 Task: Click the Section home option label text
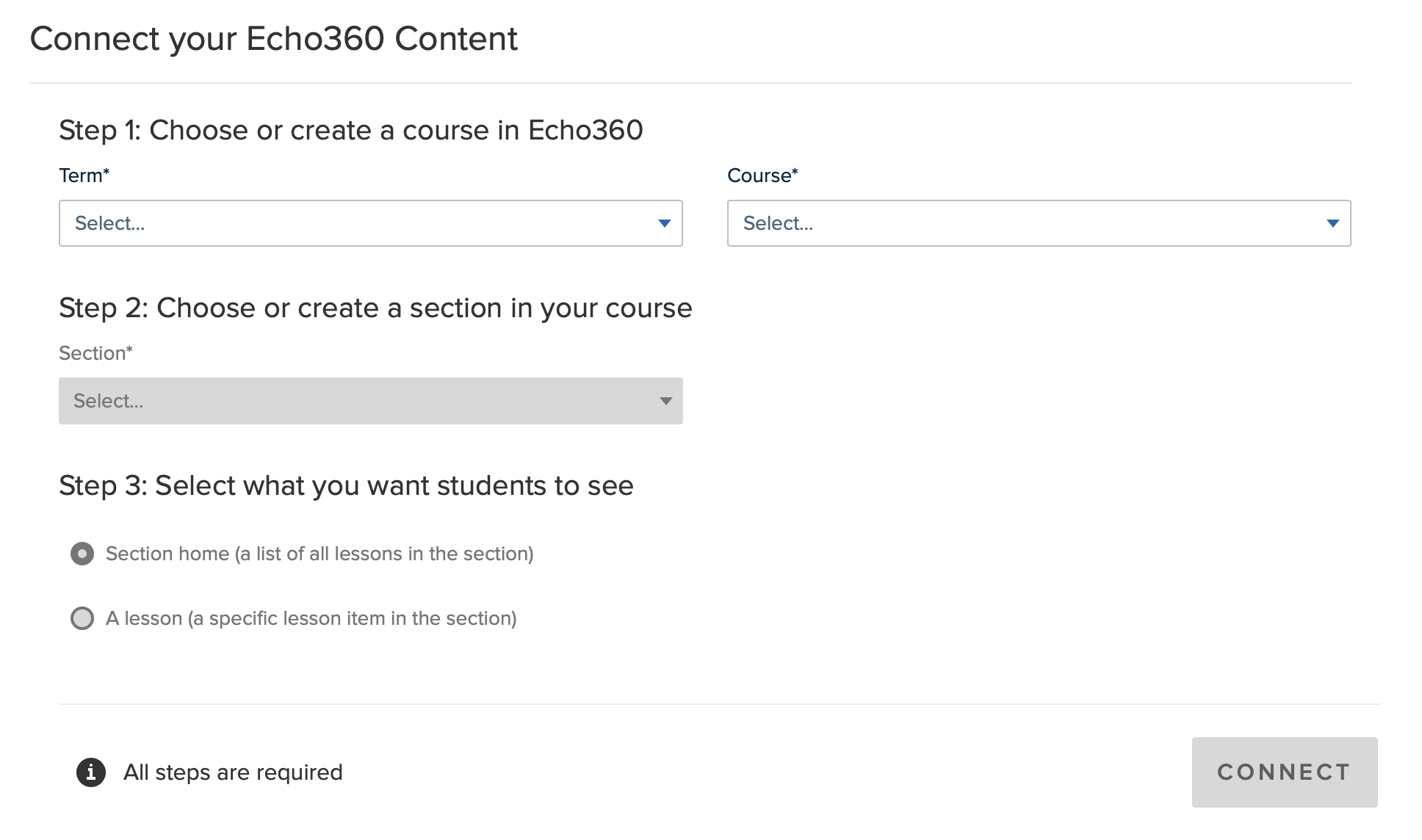(x=320, y=554)
